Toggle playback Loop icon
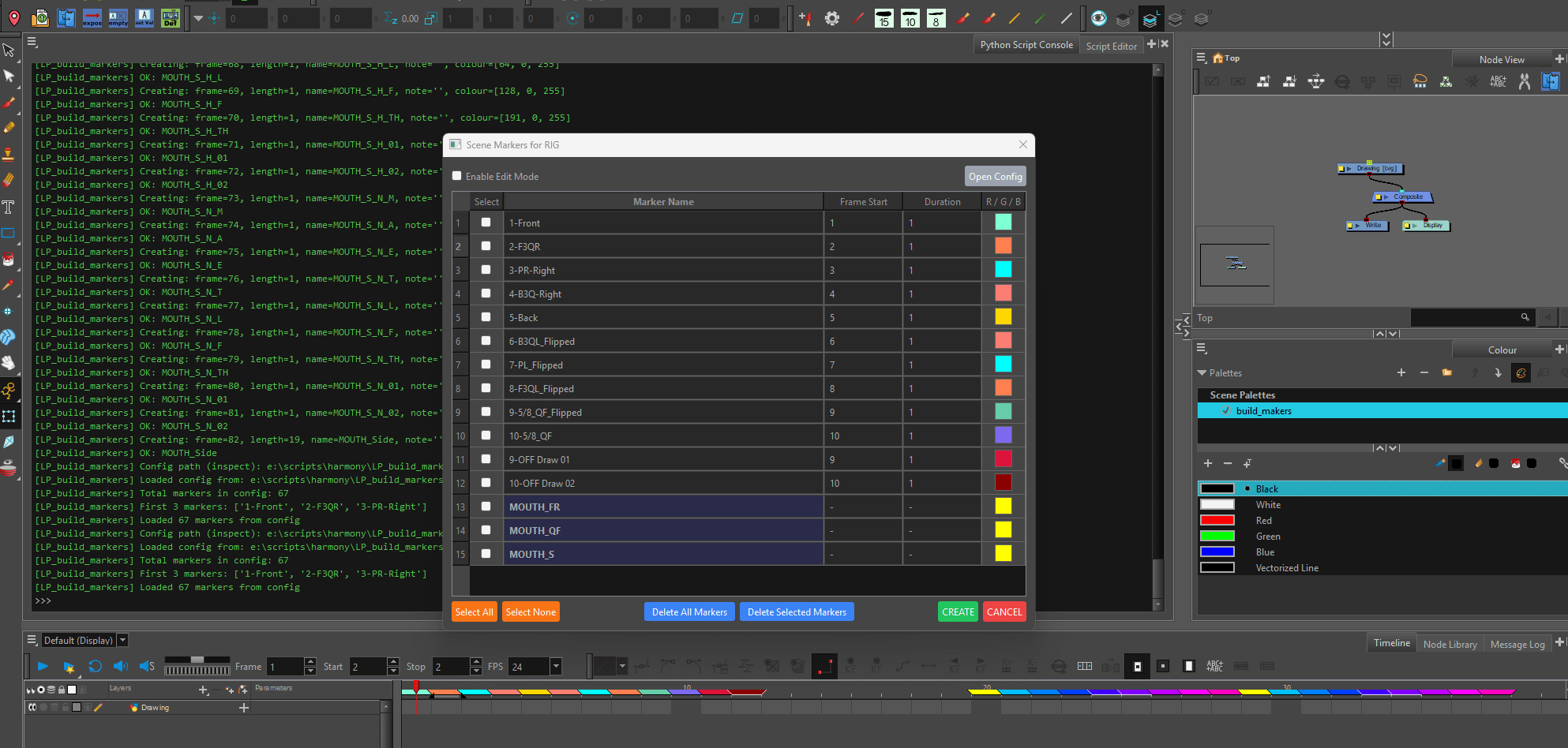Image resolution: width=1568 pixels, height=748 pixels. [95, 666]
